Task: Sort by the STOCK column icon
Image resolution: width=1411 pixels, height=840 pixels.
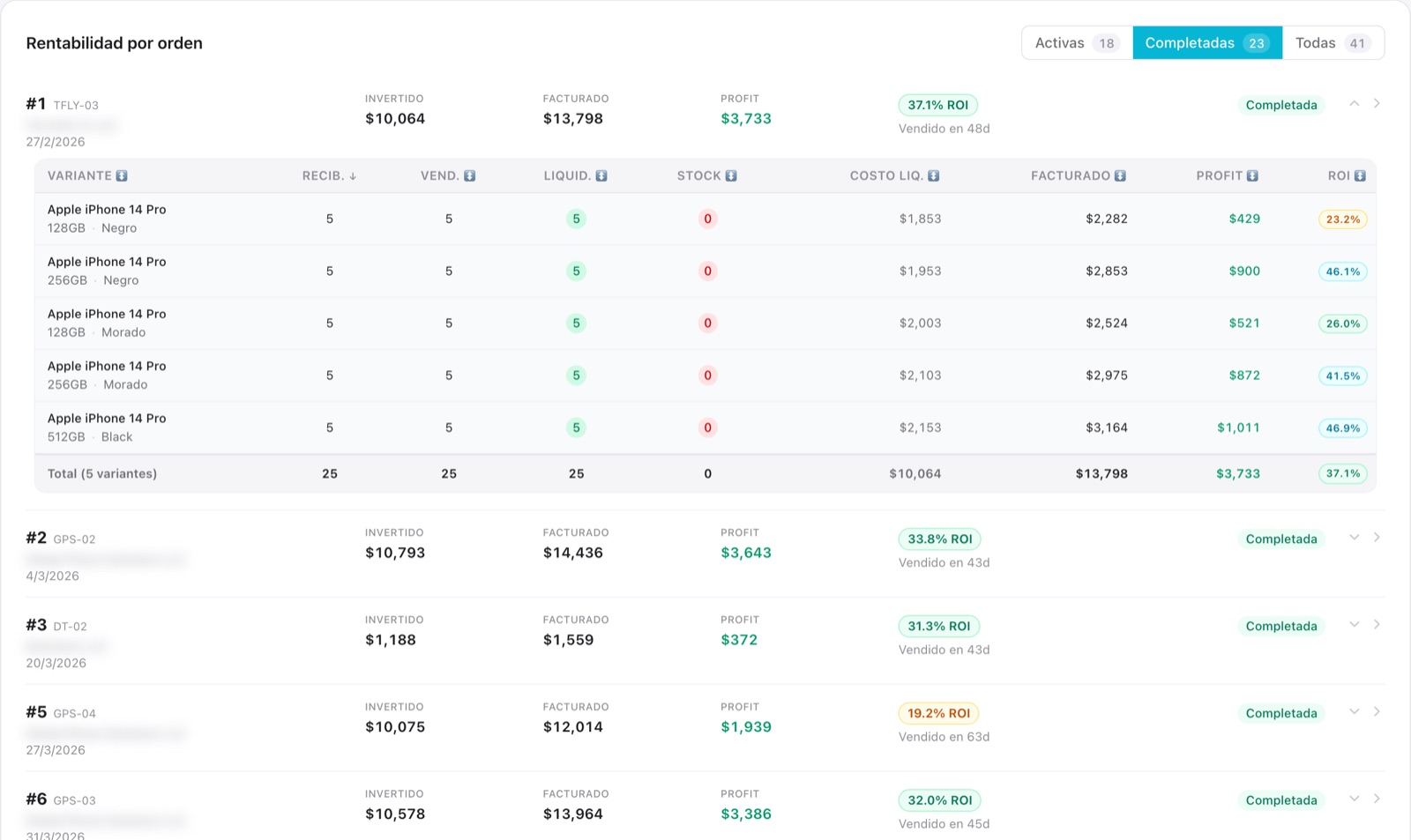Action: (731, 176)
